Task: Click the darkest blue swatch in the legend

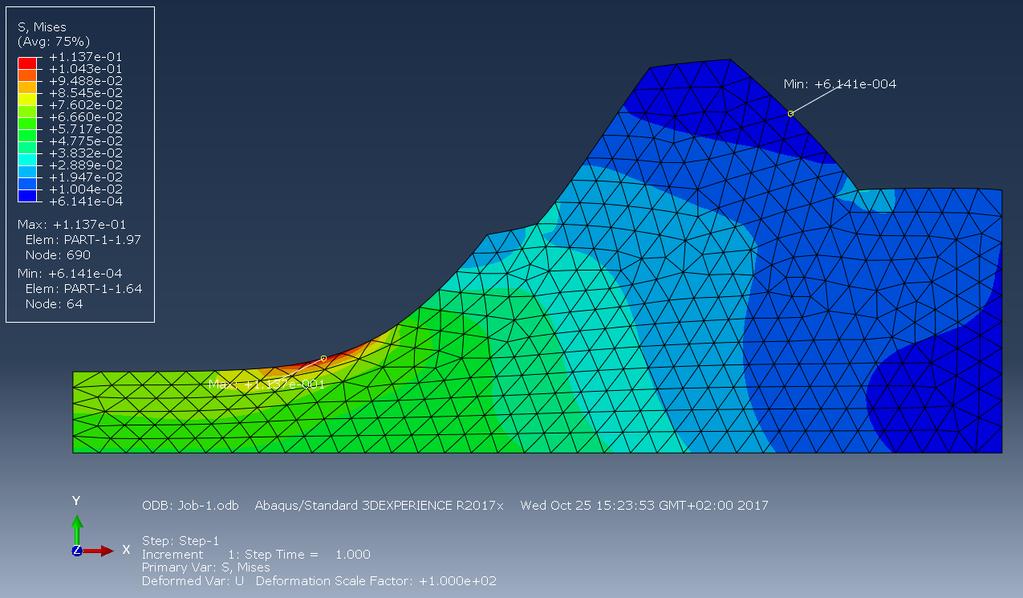Action: pyautogui.click(x=27, y=195)
